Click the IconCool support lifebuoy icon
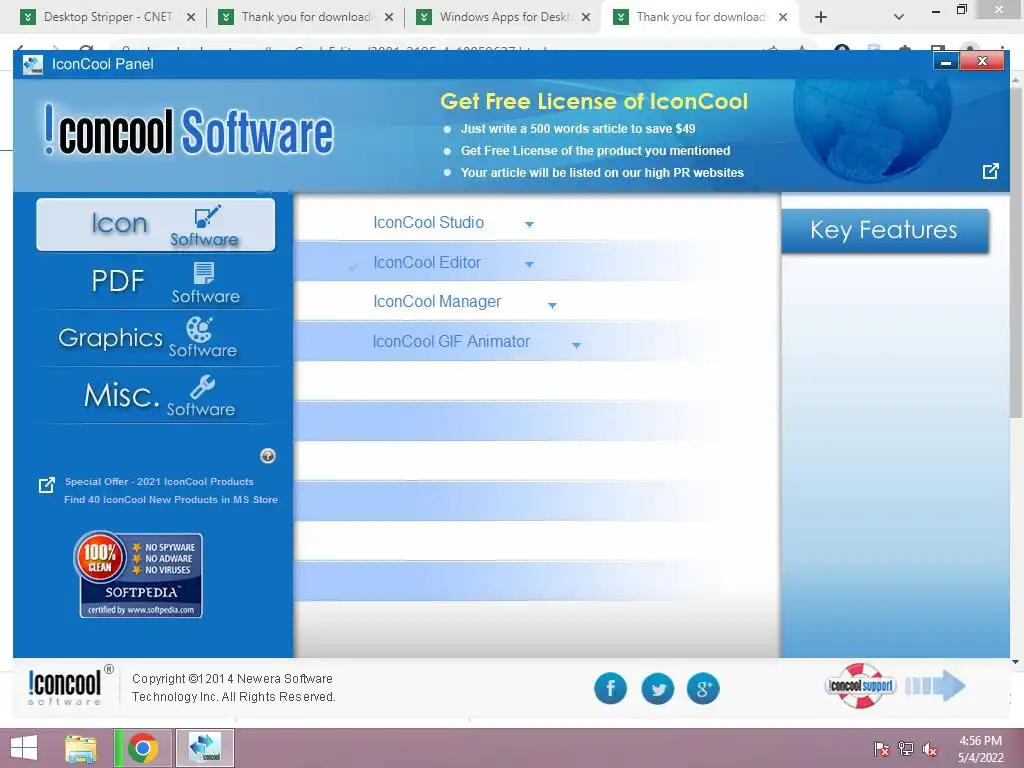This screenshot has width=1024, height=768. click(860, 686)
